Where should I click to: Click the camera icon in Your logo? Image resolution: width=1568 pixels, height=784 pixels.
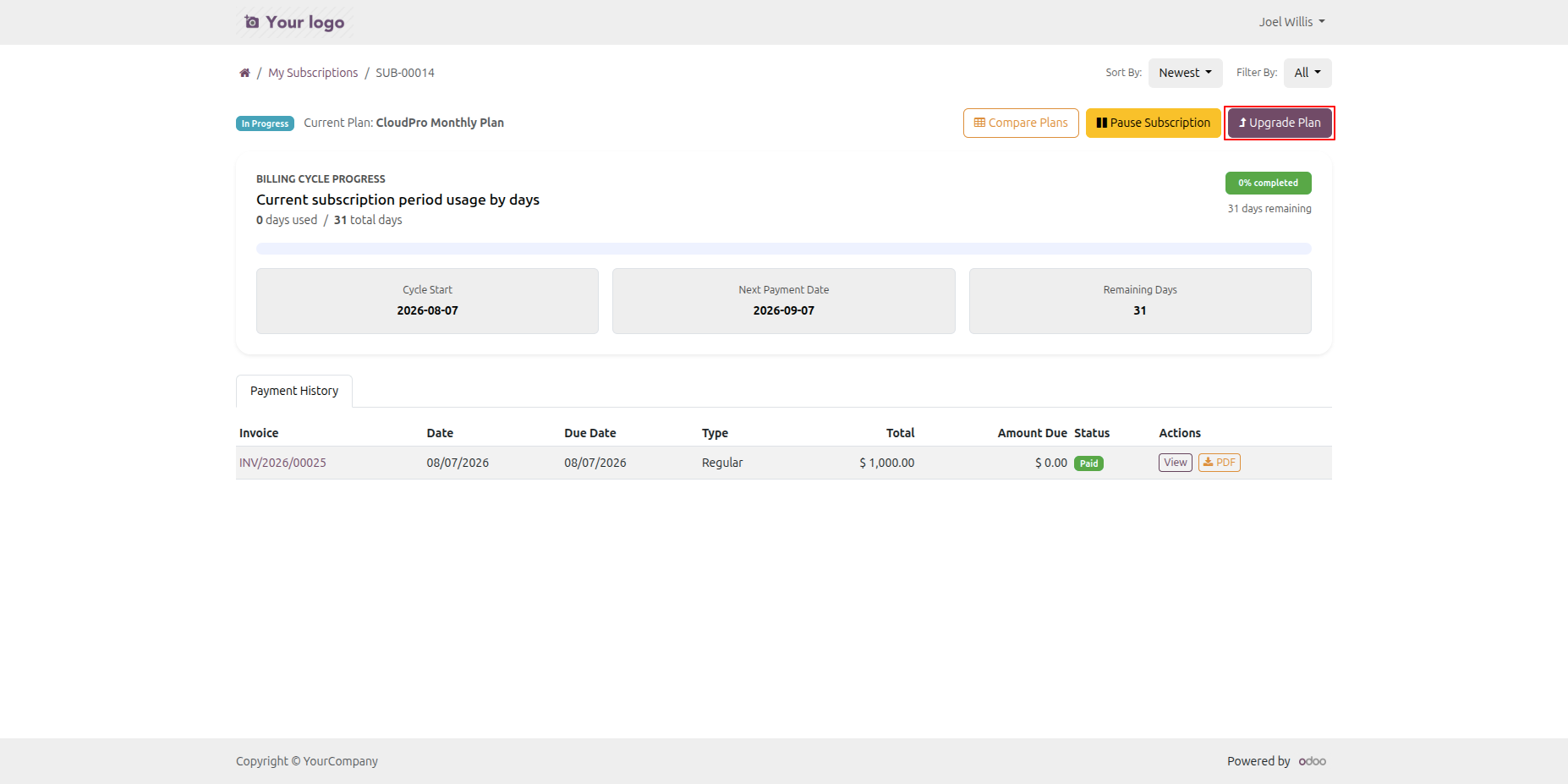251,22
